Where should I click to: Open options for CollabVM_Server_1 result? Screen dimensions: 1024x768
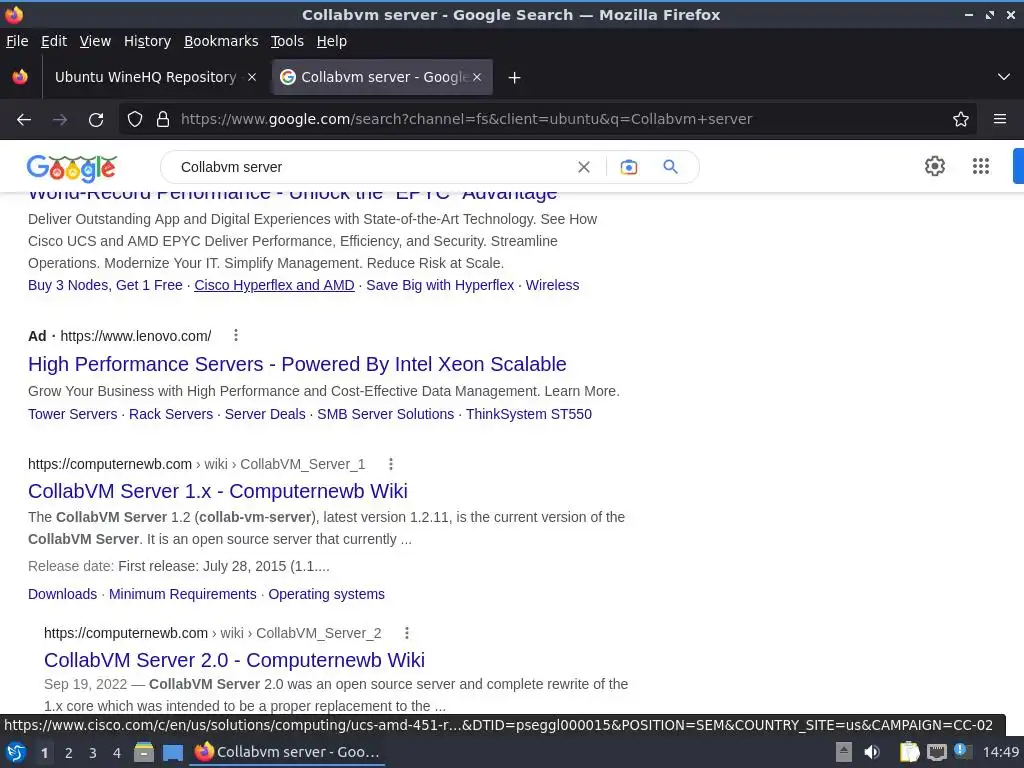391,464
